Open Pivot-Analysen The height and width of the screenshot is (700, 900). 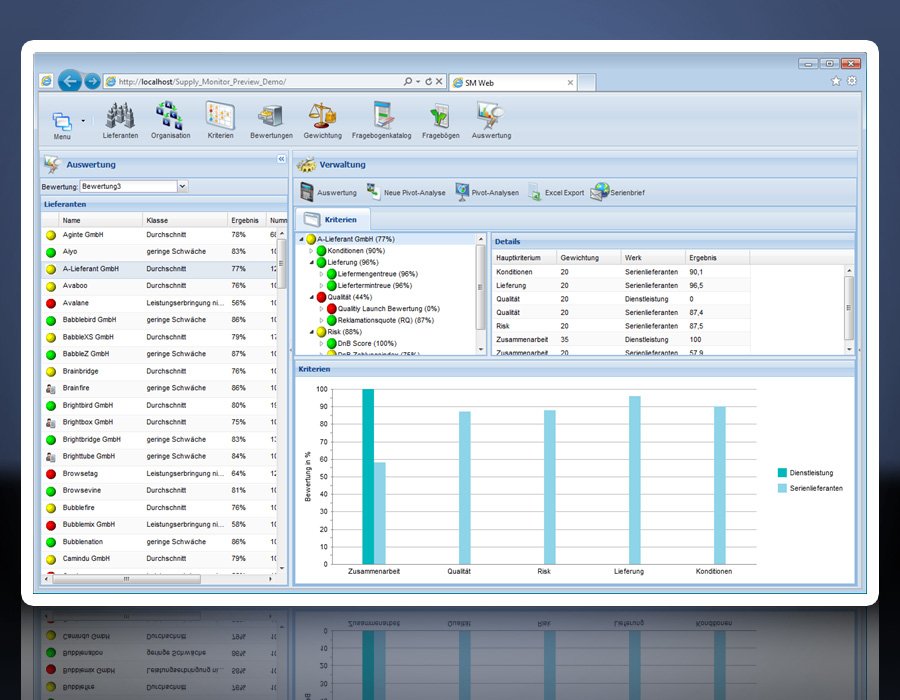coord(487,192)
